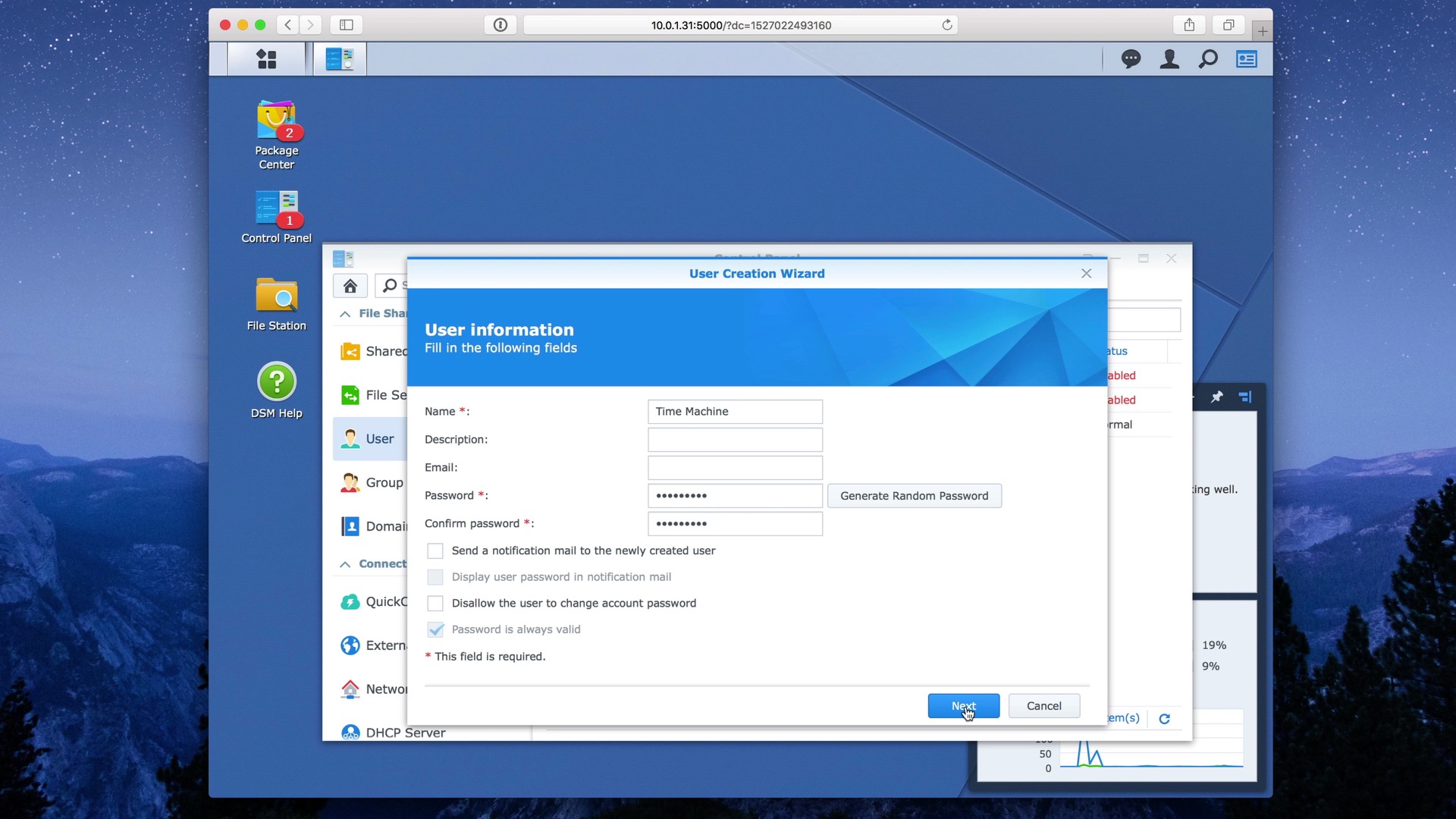Enable sending notification mail to new user
Viewport: 1456px width, 819px height.
[x=435, y=551]
